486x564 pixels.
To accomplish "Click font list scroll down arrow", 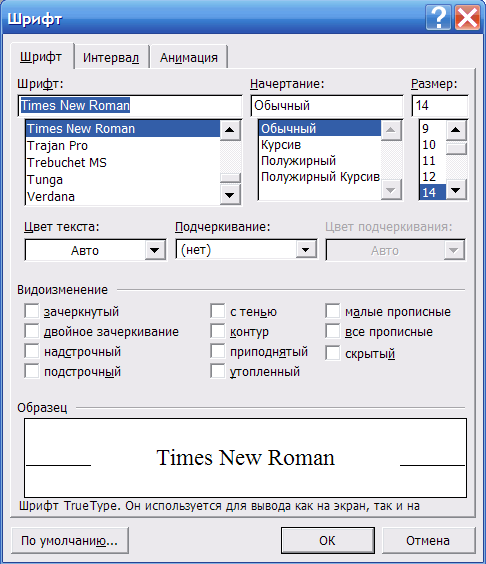I will point(230,195).
